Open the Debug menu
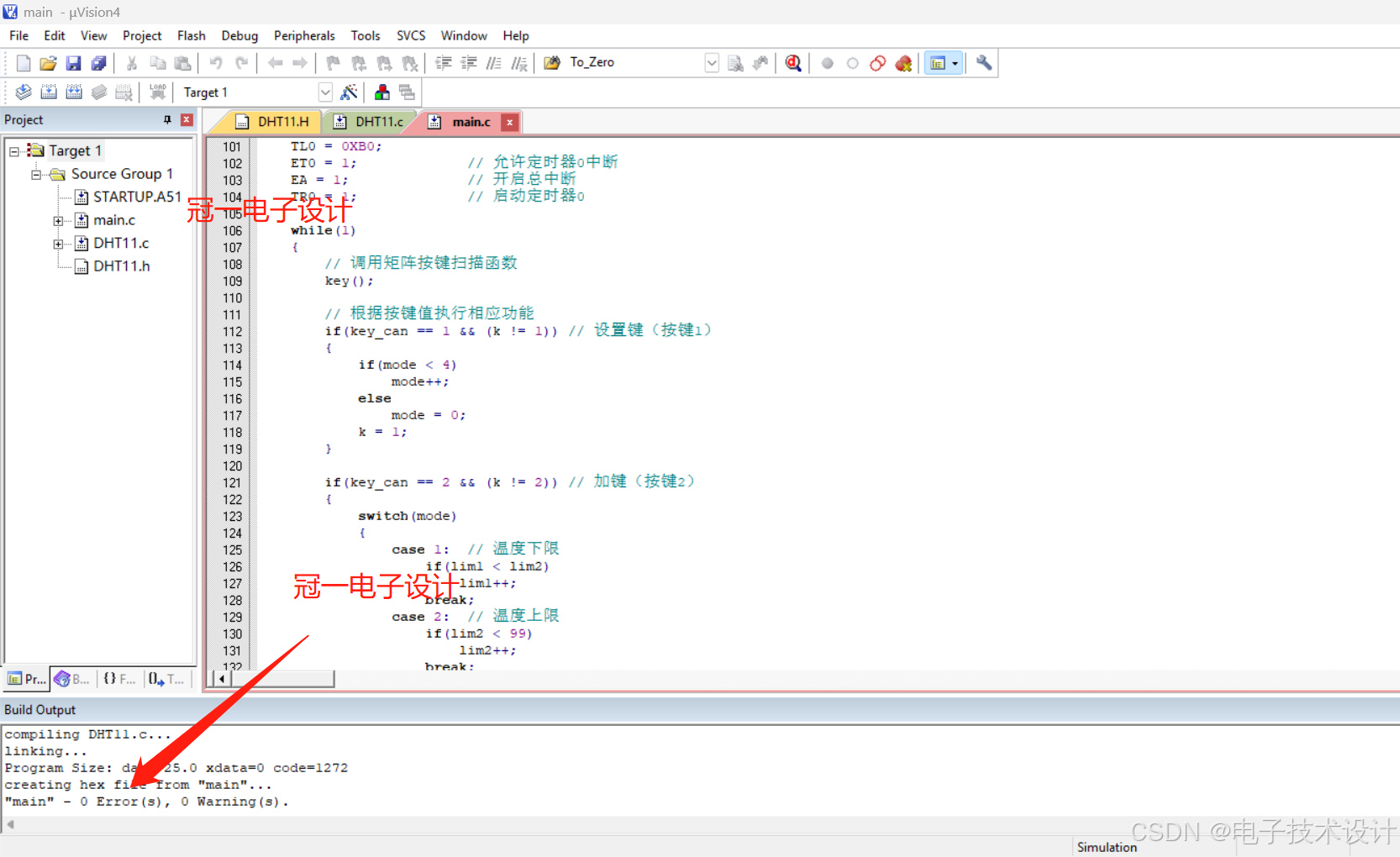Viewport: 1400px width, 857px height. tap(239, 35)
